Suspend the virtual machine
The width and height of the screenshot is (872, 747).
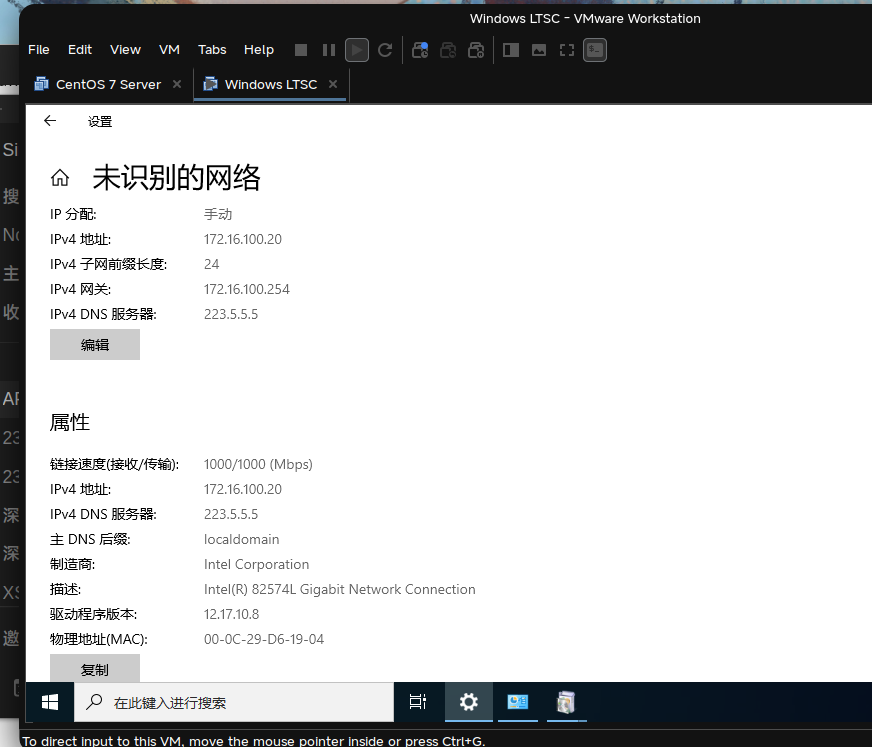click(328, 49)
